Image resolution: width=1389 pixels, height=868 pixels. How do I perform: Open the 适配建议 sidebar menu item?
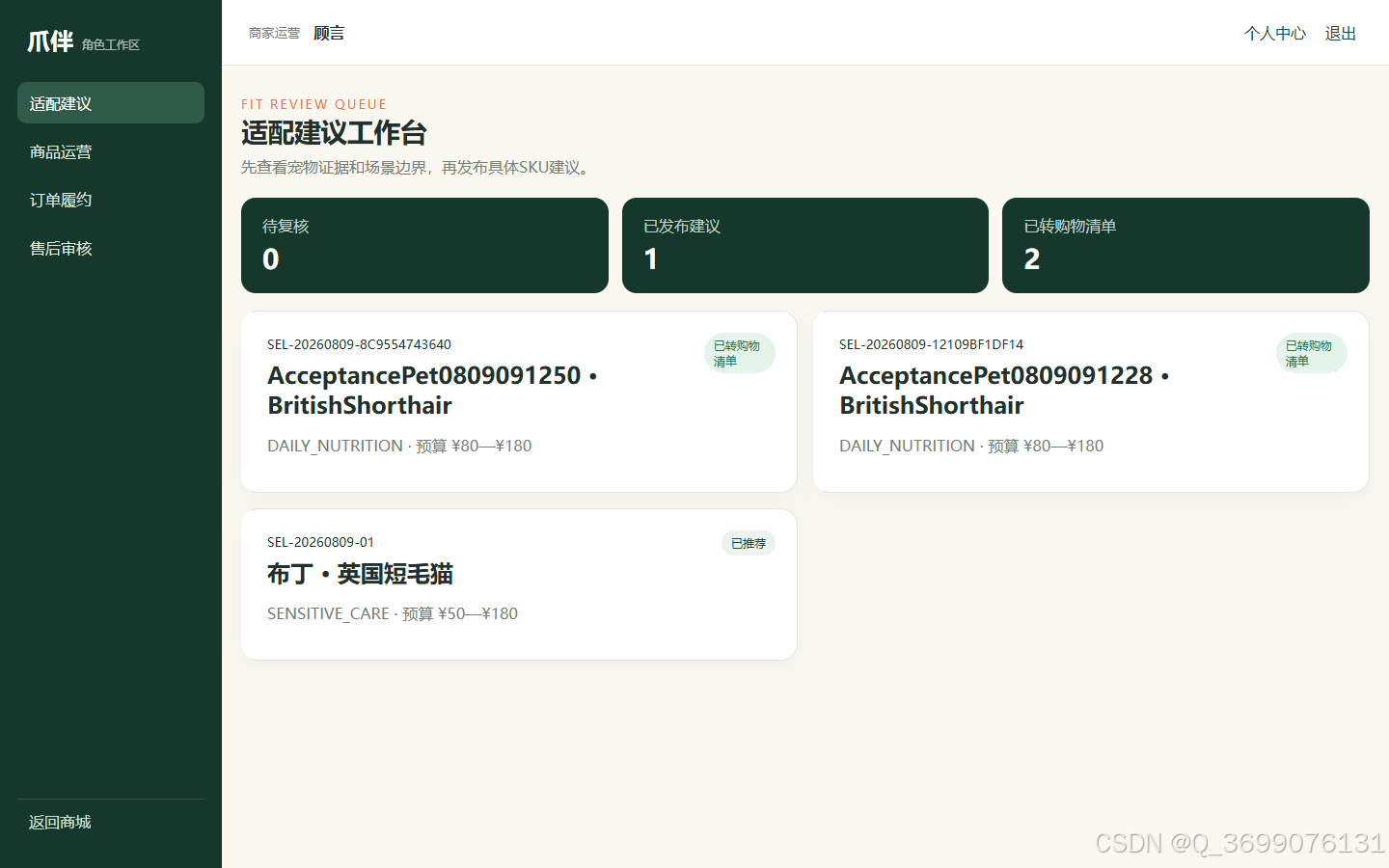tap(111, 103)
